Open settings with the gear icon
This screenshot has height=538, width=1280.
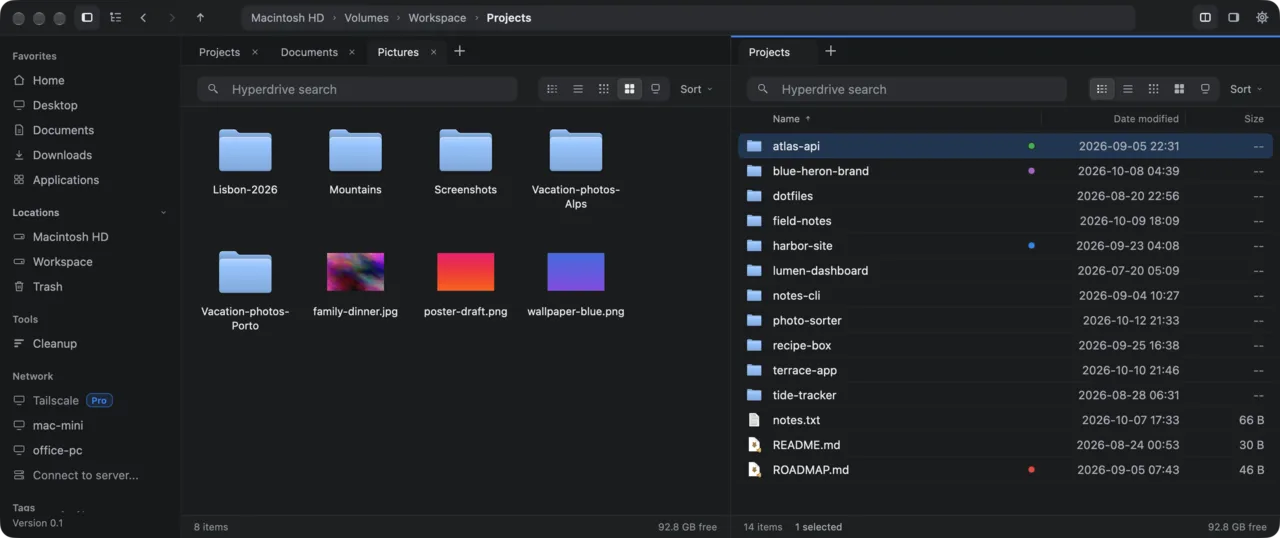click(x=1262, y=18)
